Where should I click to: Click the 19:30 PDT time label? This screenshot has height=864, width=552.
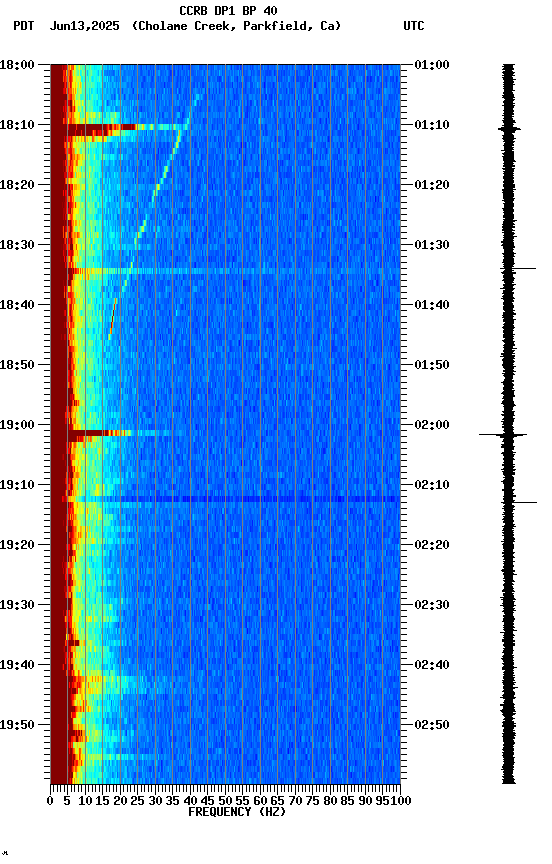click(17, 606)
